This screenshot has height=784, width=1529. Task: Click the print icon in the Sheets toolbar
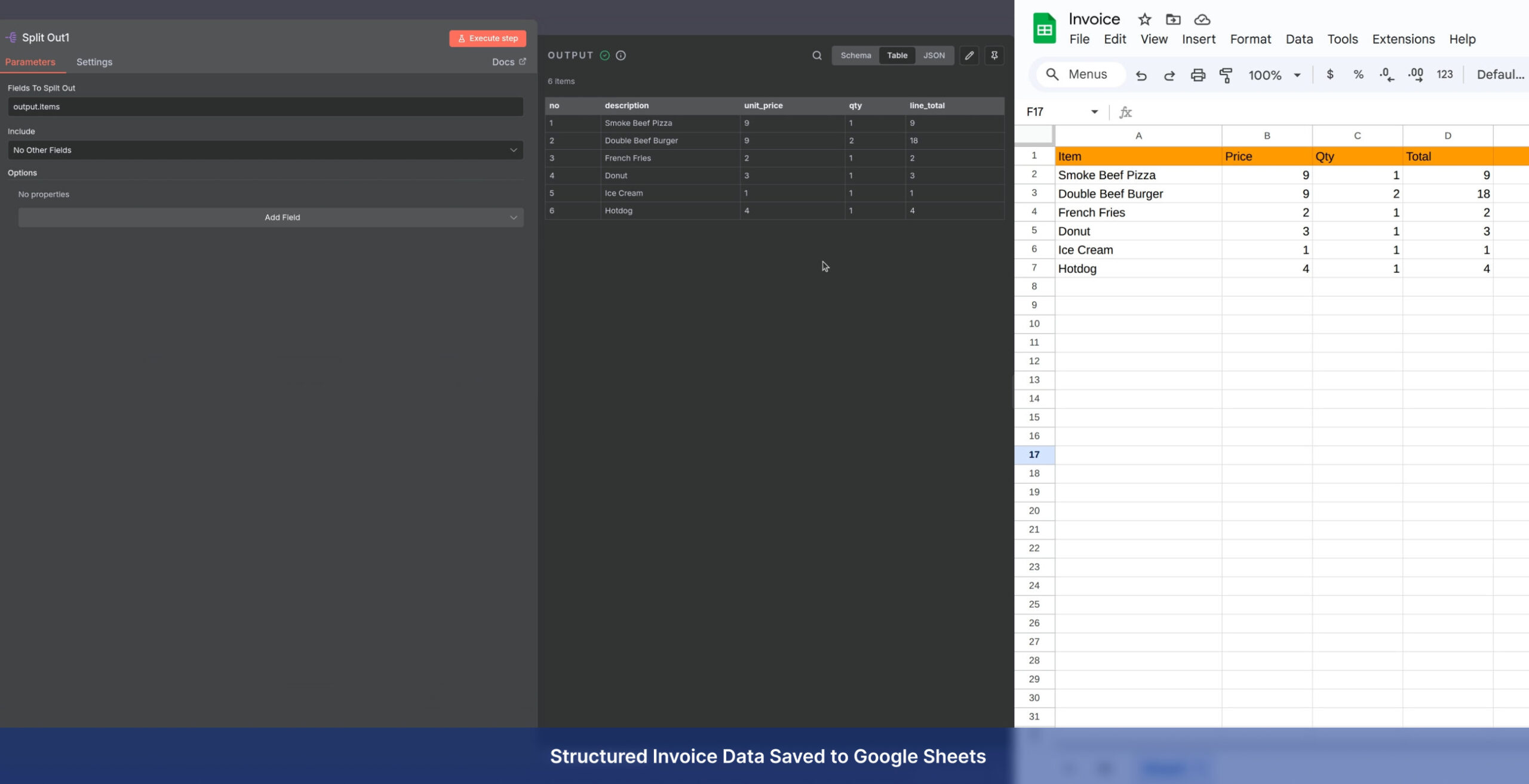click(x=1198, y=75)
